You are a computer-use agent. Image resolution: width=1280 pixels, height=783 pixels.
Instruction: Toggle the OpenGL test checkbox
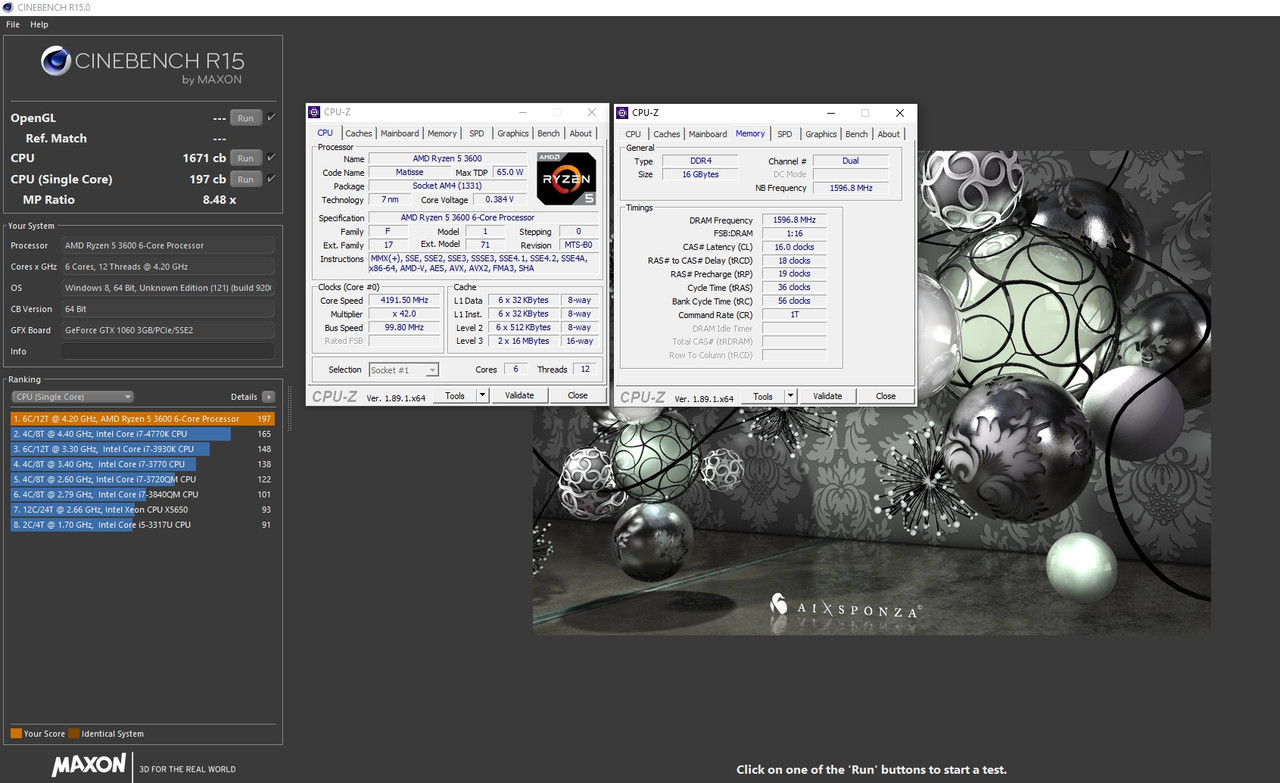271,117
